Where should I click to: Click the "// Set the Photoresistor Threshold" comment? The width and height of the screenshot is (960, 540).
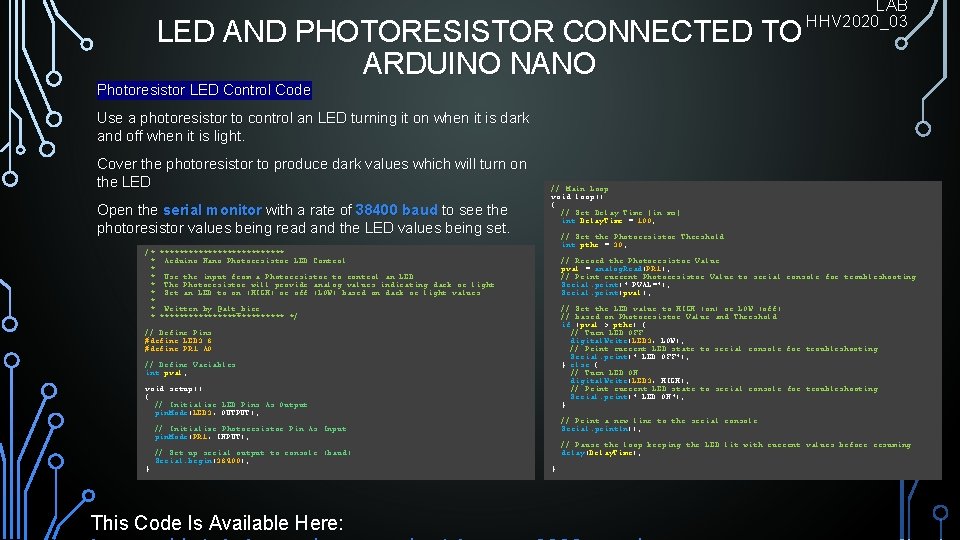(642, 236)
